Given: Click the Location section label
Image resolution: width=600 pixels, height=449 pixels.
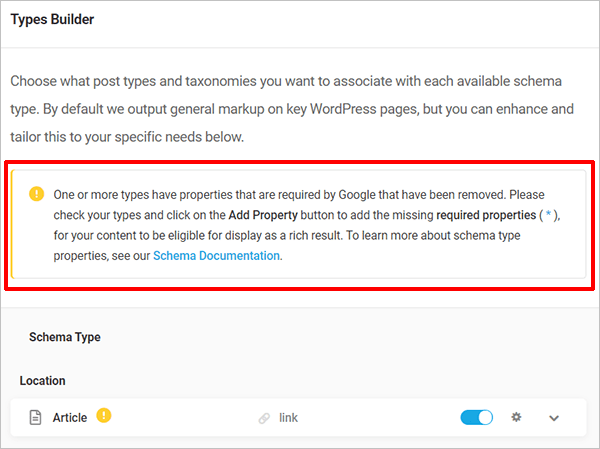Looking at the screenshot, I should pyautogui.click(x=42, y=381).
